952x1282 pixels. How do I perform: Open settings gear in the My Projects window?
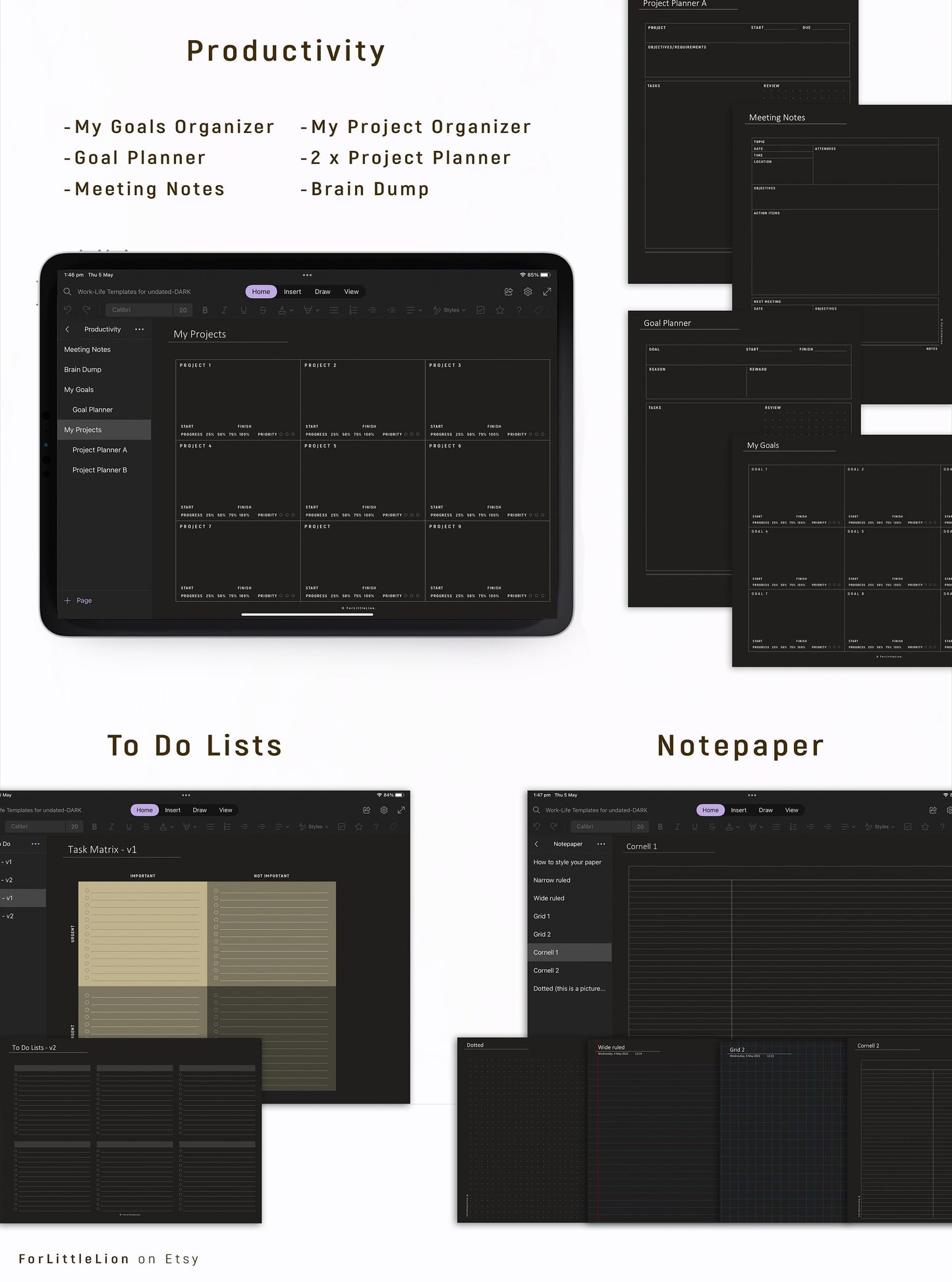[x=528, y=292]
